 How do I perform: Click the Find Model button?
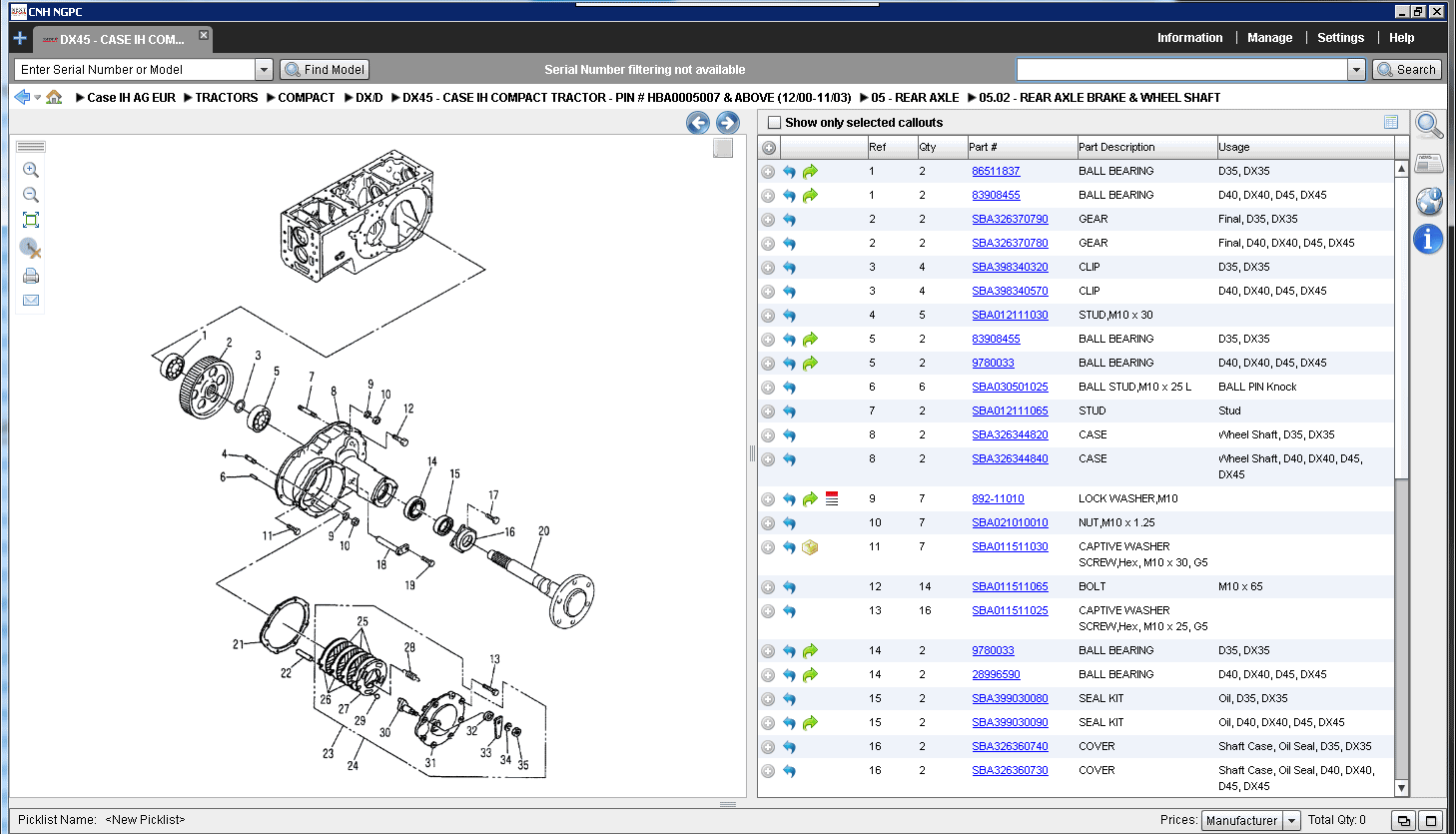click(x=325, y=70)
